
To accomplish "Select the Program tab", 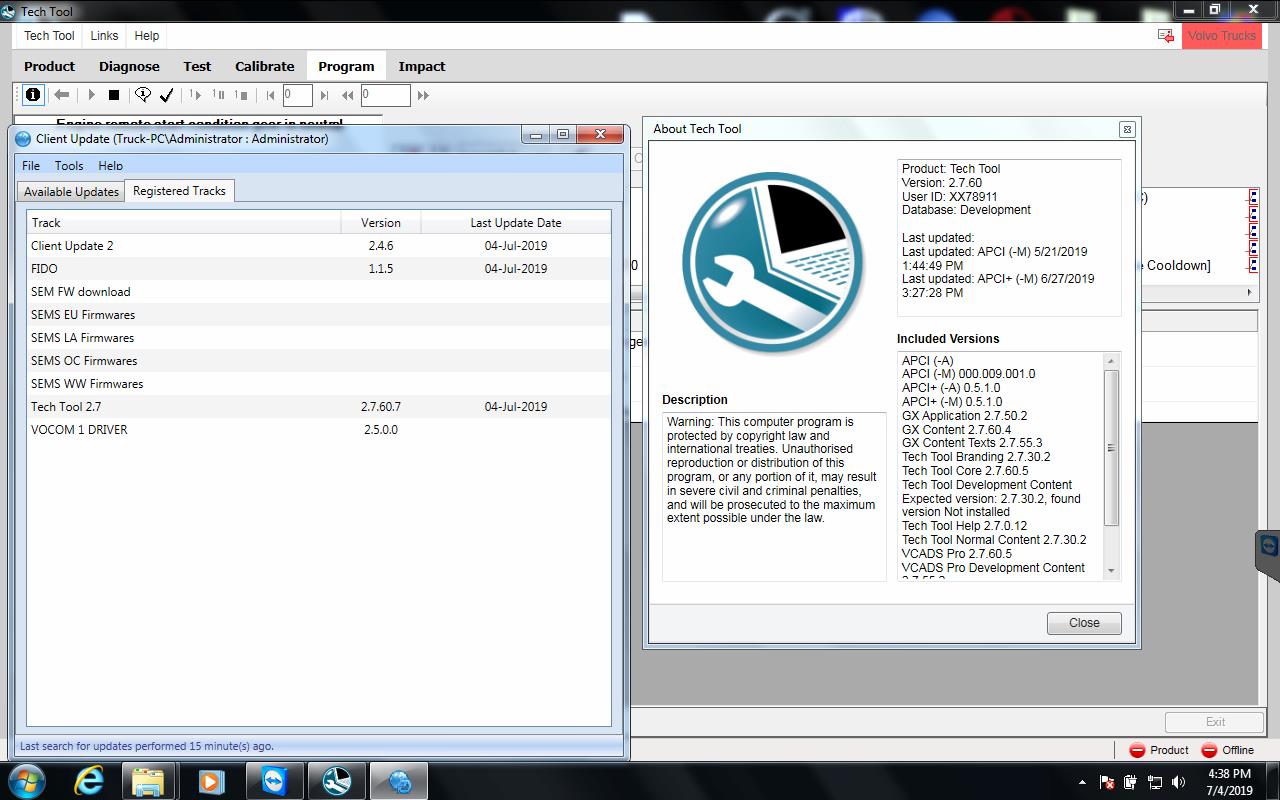I will (346, 66).
